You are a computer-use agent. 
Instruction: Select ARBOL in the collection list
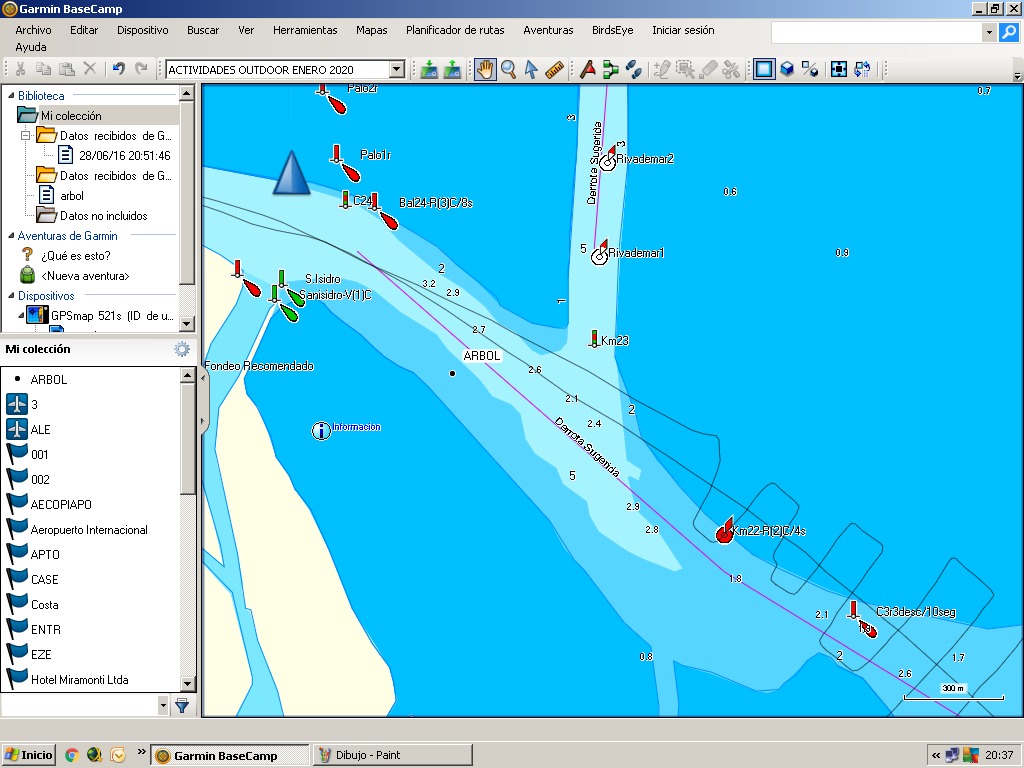coord(48,379)
